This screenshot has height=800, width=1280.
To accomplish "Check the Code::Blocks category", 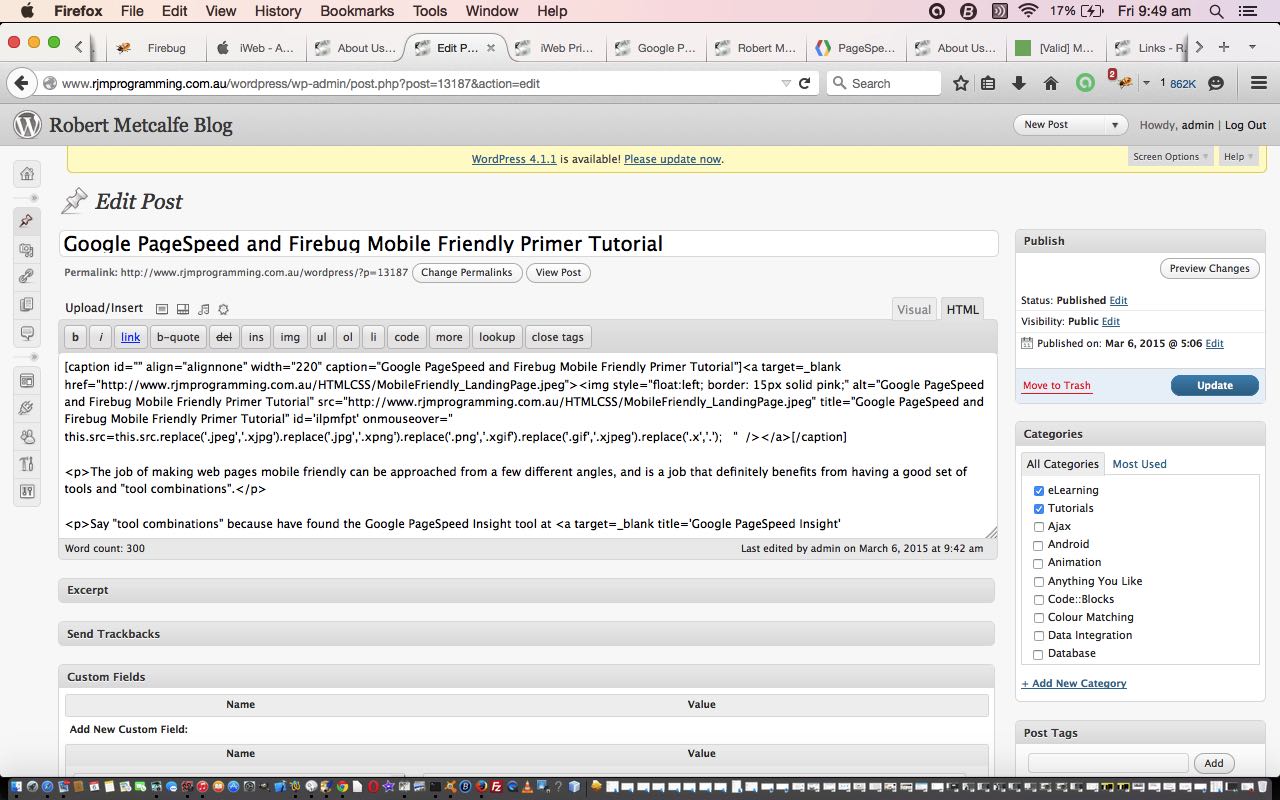I will [x=1039, y=599].
